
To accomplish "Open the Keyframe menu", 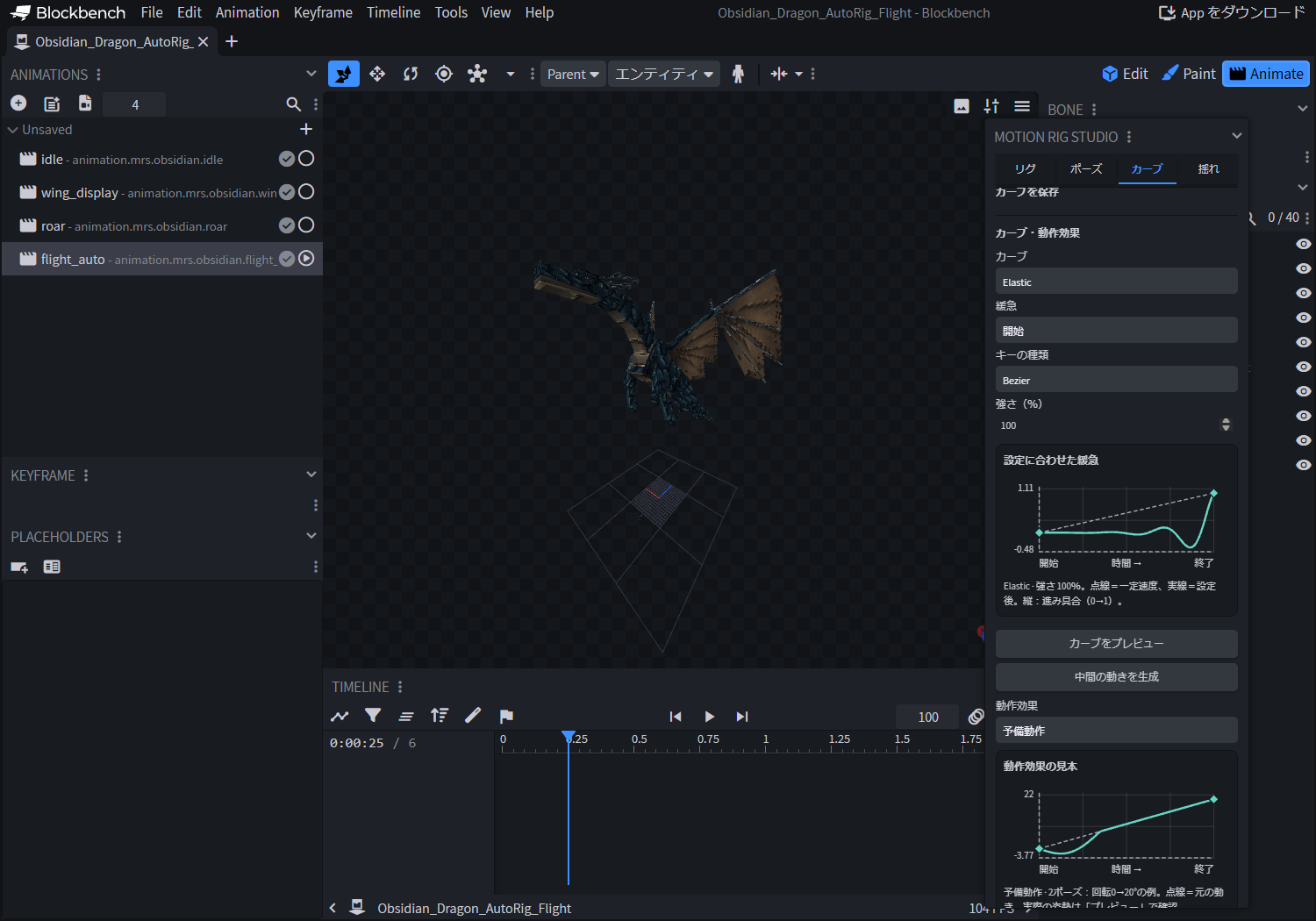I will (x=323, y=12).
